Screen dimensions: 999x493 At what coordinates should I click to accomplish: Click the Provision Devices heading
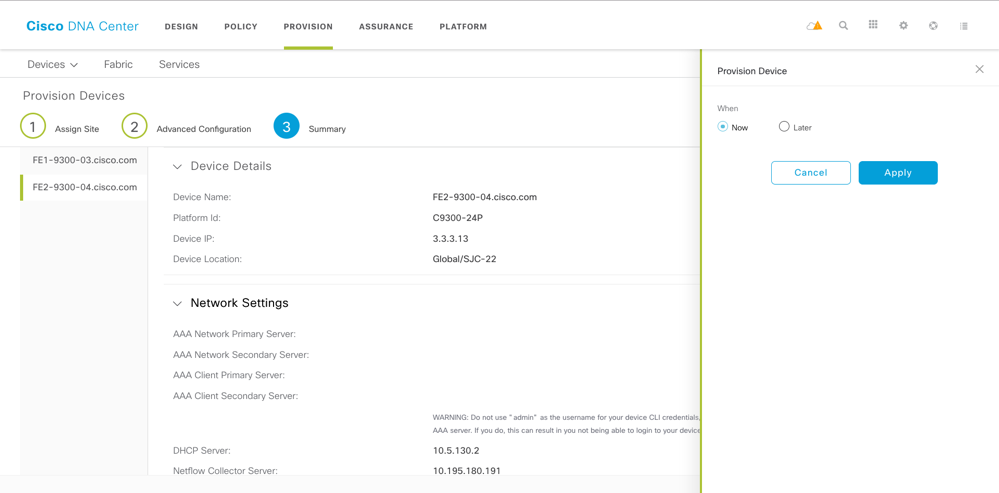[74, 96]
